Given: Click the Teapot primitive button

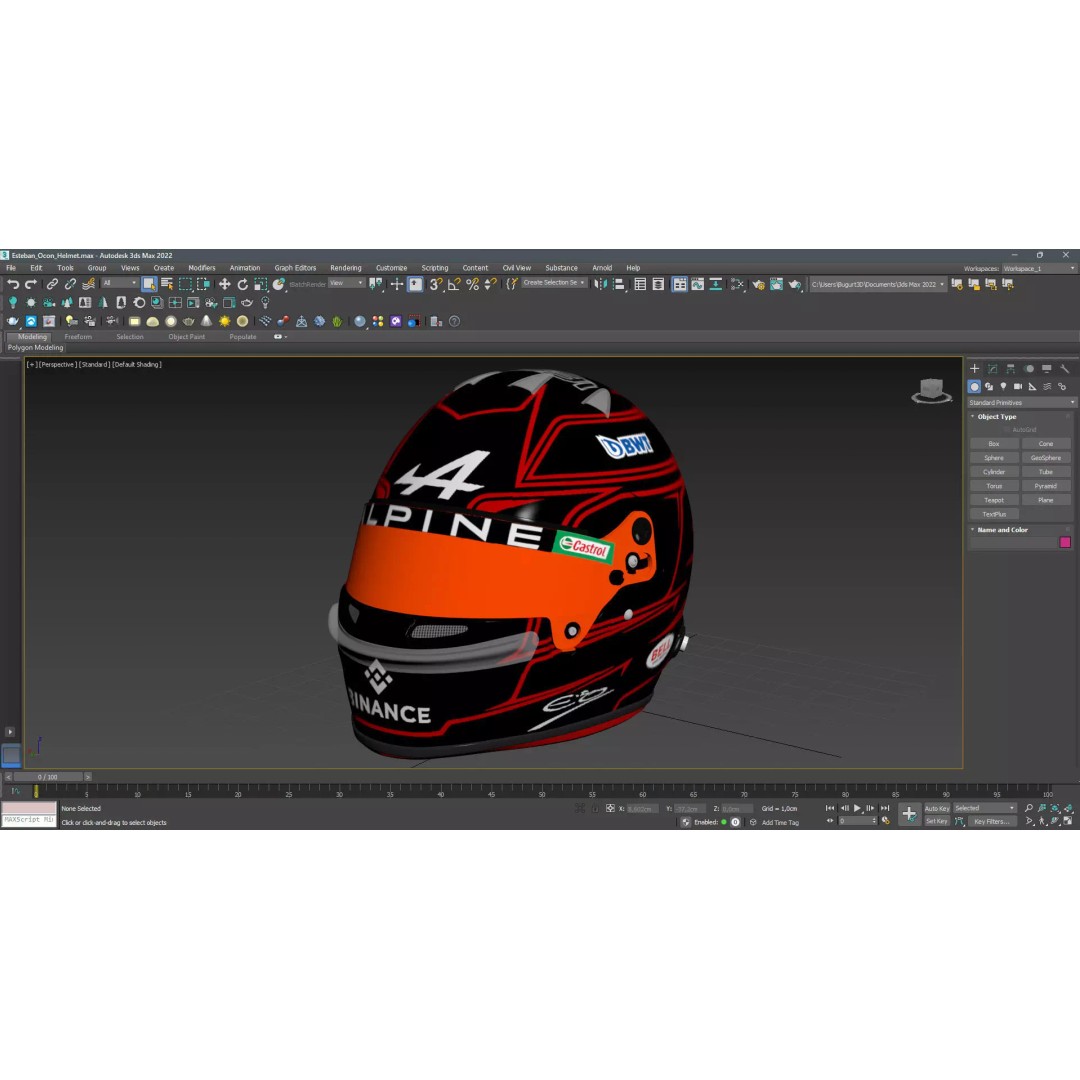Looking at the screenshot, I should 994,500.
